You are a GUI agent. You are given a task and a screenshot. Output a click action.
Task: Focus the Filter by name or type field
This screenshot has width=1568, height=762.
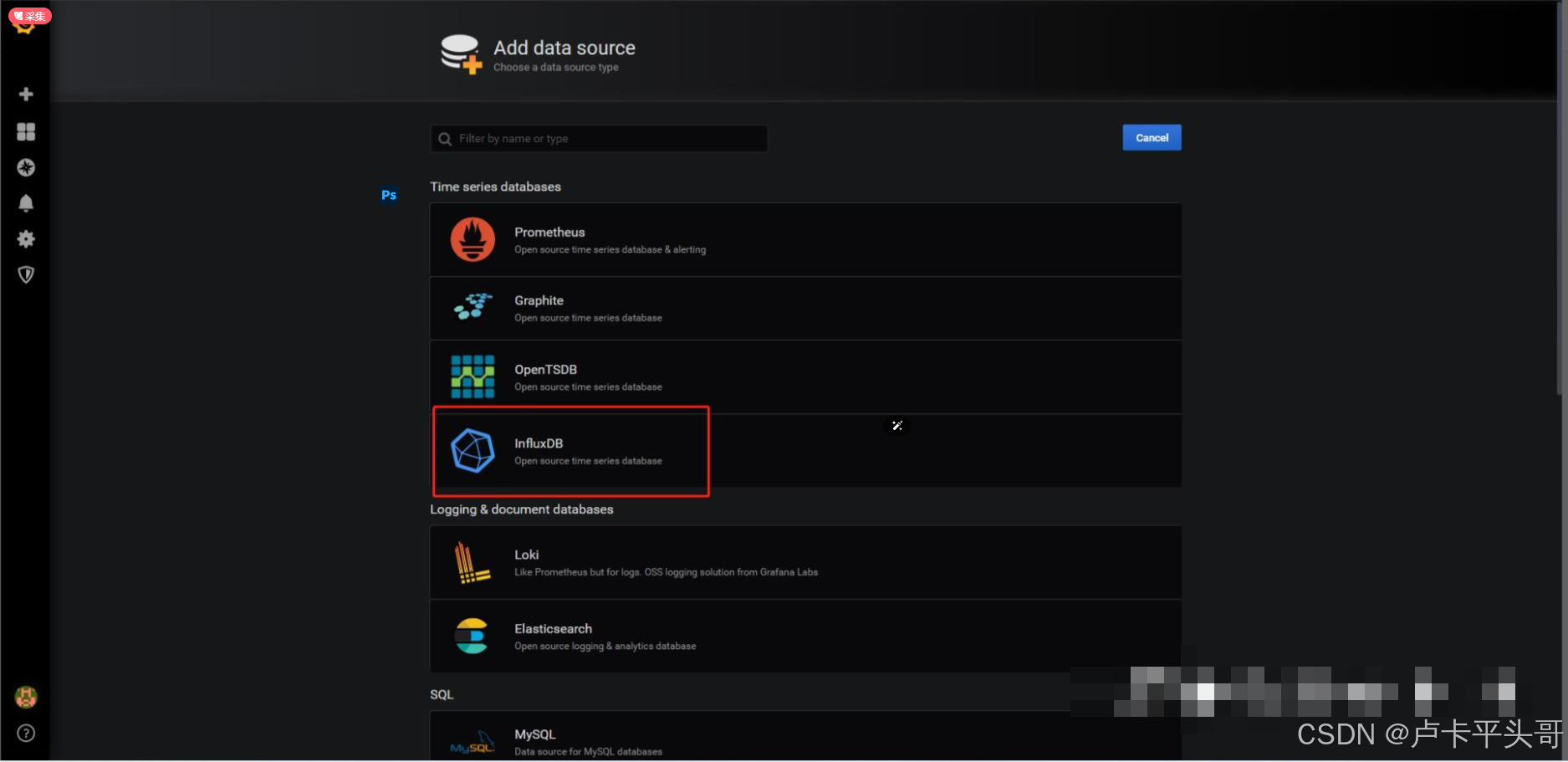click(x=599, y=139)
